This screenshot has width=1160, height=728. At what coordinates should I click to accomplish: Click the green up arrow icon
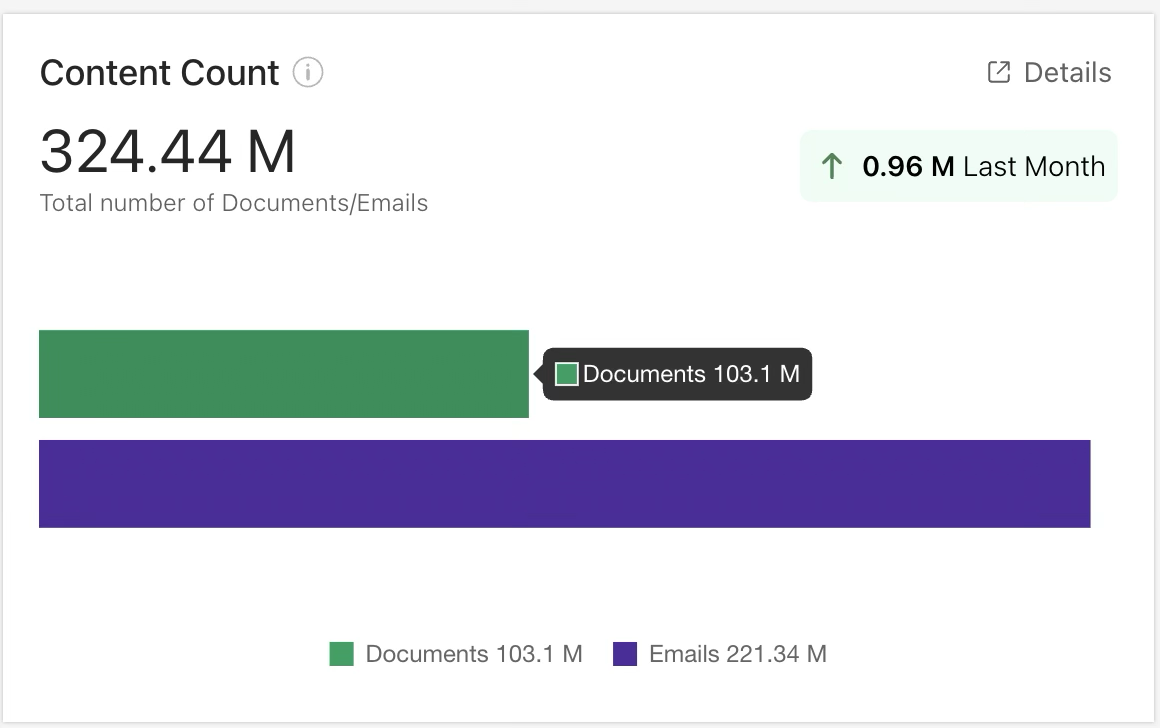click(x=832, y=166)
